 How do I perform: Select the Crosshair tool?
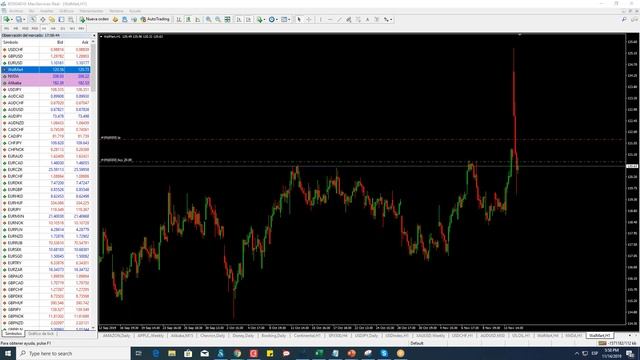click(x=309, y=19)
